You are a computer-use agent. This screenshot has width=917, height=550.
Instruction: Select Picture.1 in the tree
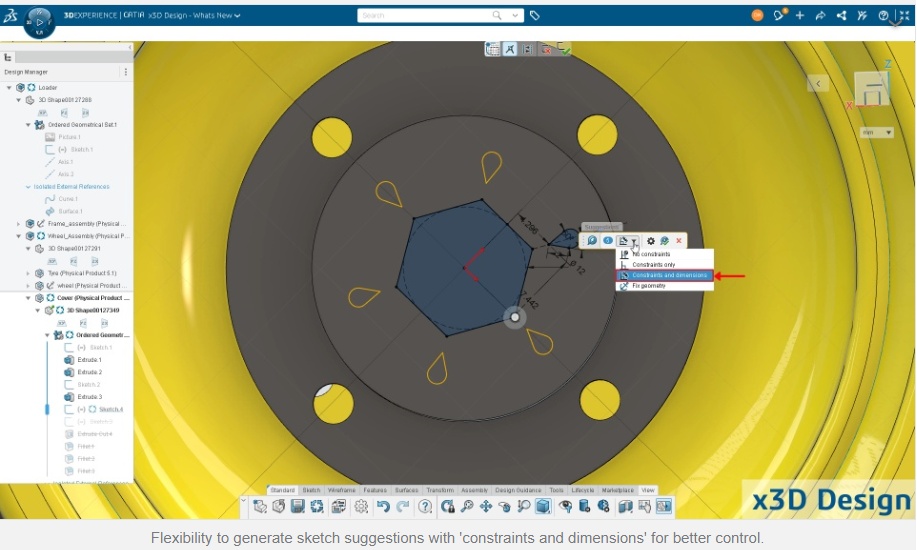click(x=69, y=137)
